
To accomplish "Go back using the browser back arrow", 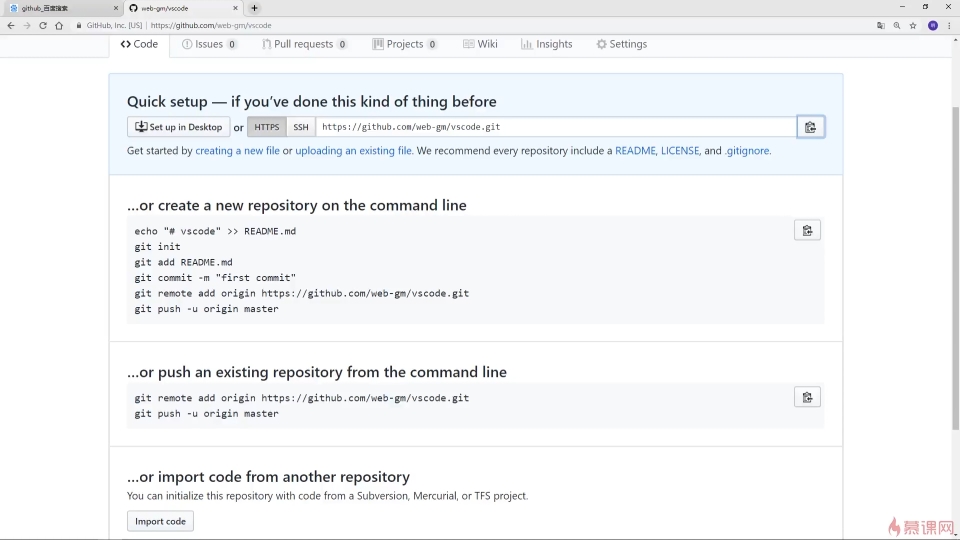I will (x=10, y=25).
